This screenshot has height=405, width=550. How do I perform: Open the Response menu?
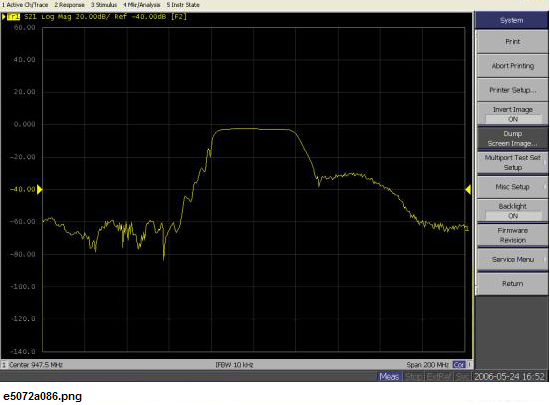(69, 5)
